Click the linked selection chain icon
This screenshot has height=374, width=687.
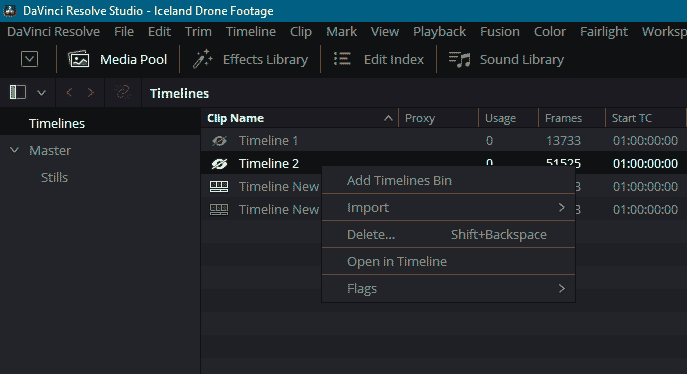[123, 92]
